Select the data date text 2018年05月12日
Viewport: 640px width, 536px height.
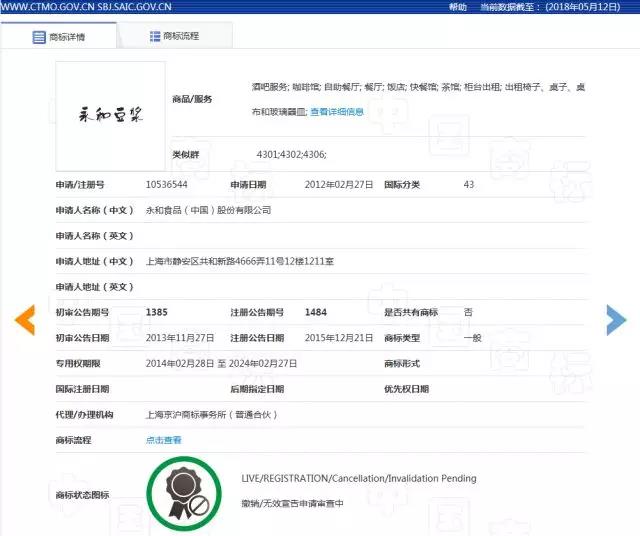point(583,7)
